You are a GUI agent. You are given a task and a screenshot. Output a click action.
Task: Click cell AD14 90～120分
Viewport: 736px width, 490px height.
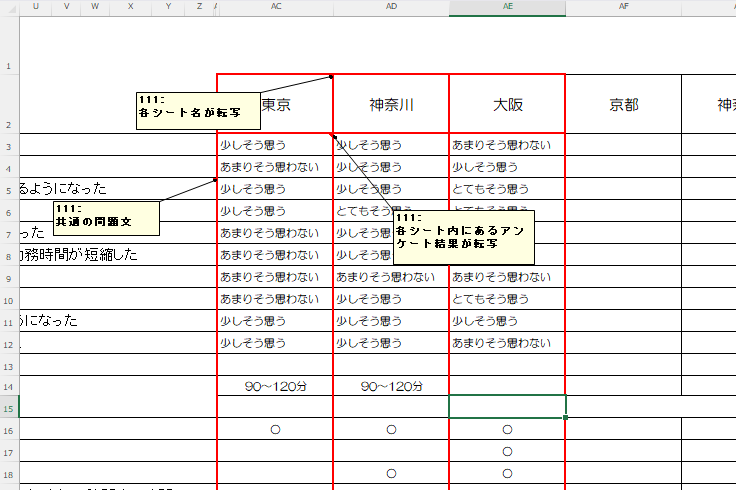click(391, 386)
